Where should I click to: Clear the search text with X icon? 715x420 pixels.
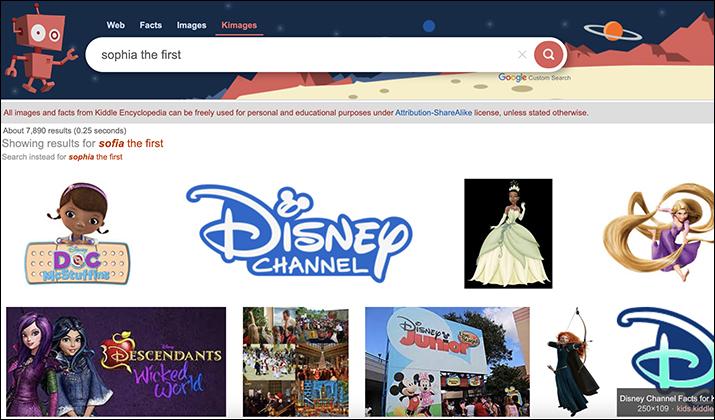pos(522,55)
